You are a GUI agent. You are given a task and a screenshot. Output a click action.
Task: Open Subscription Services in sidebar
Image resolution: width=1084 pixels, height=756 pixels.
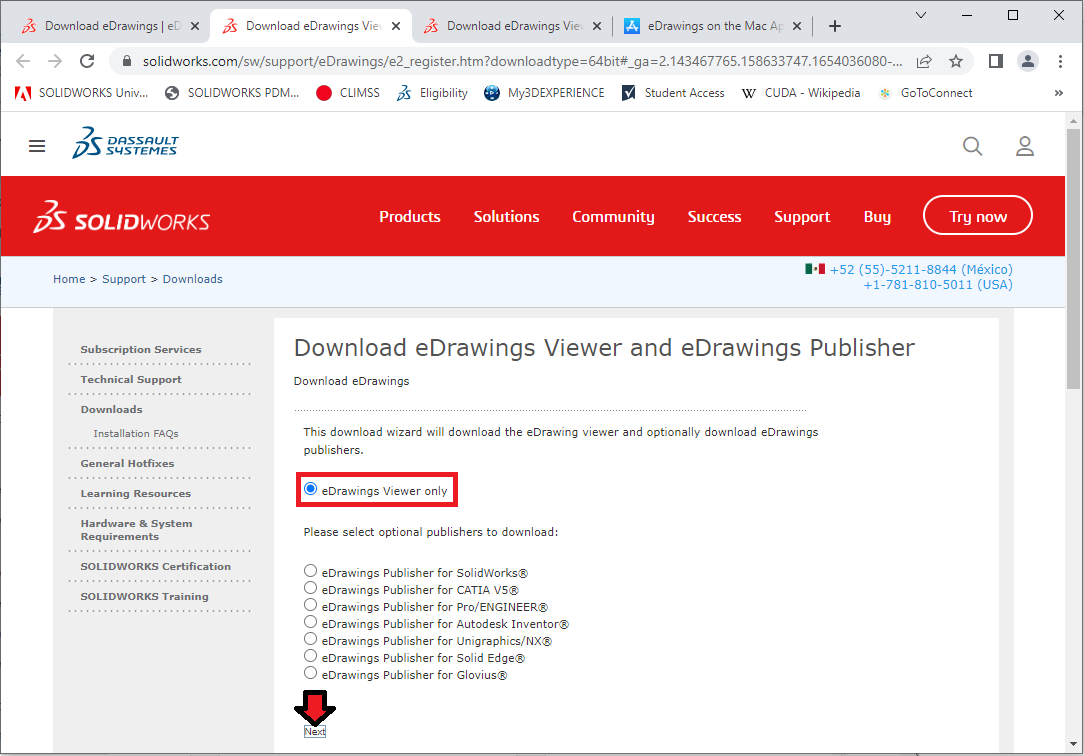point(141,350)
